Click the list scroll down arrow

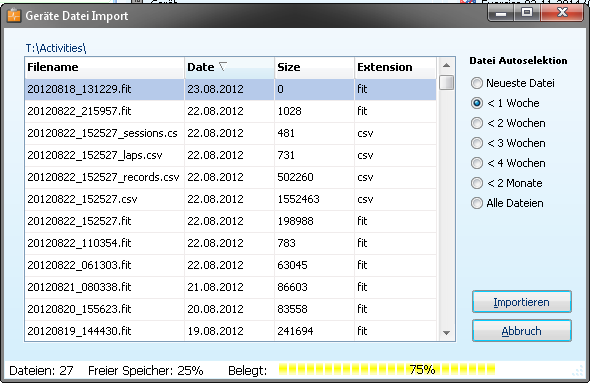point(446,333)
